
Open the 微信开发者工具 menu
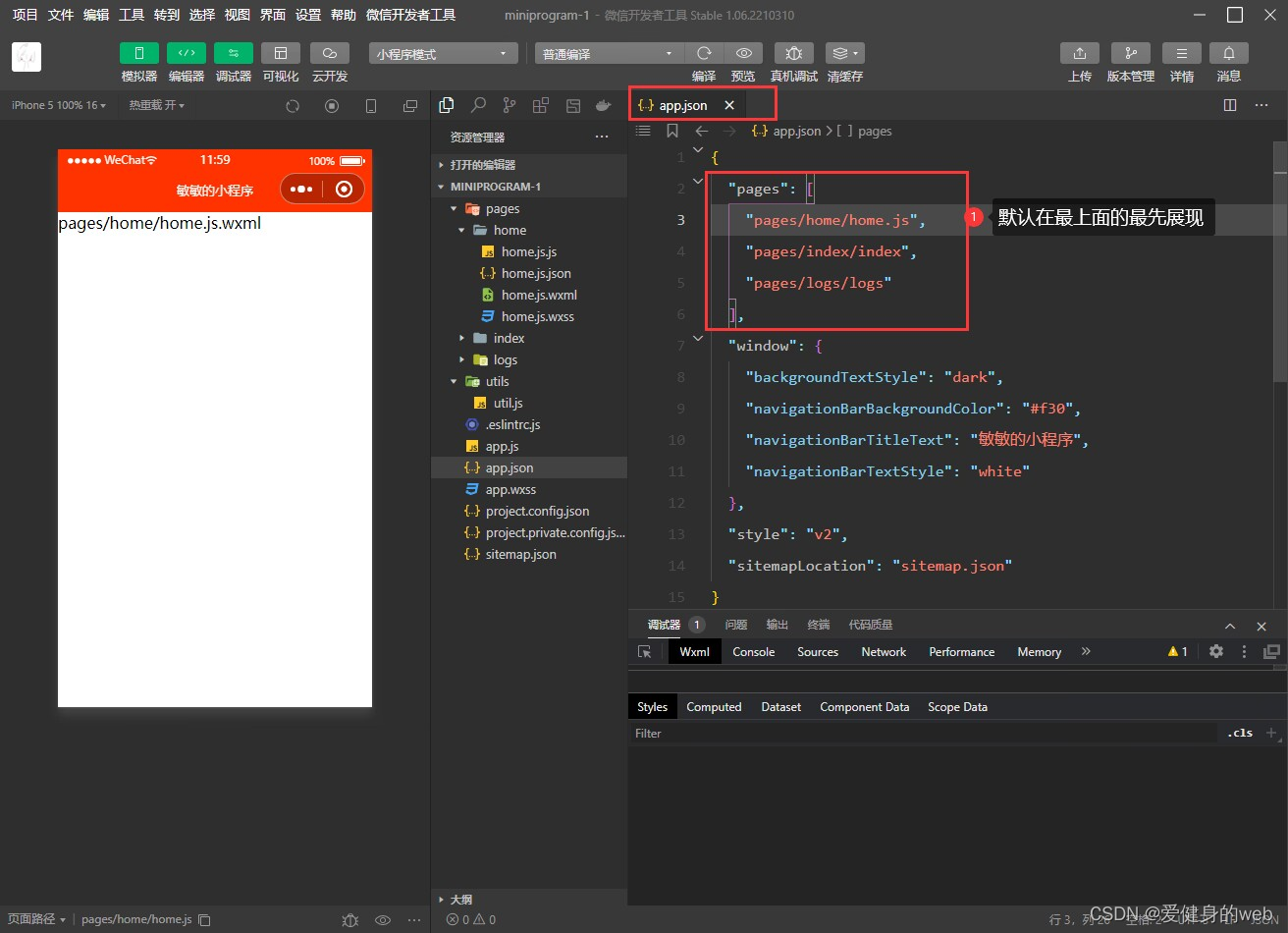pos(410,15)
